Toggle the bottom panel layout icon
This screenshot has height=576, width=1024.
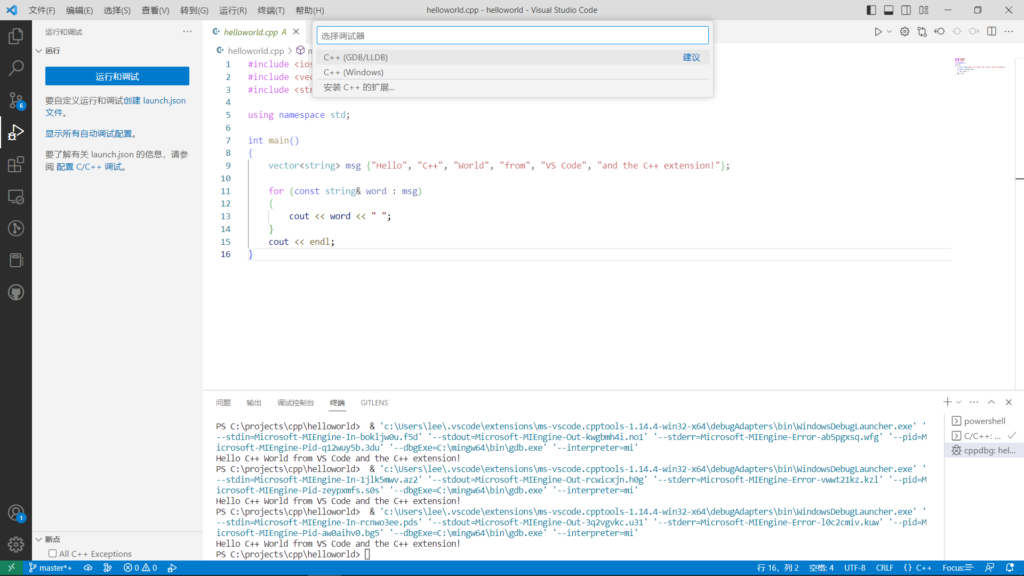[x=887, y=10]
